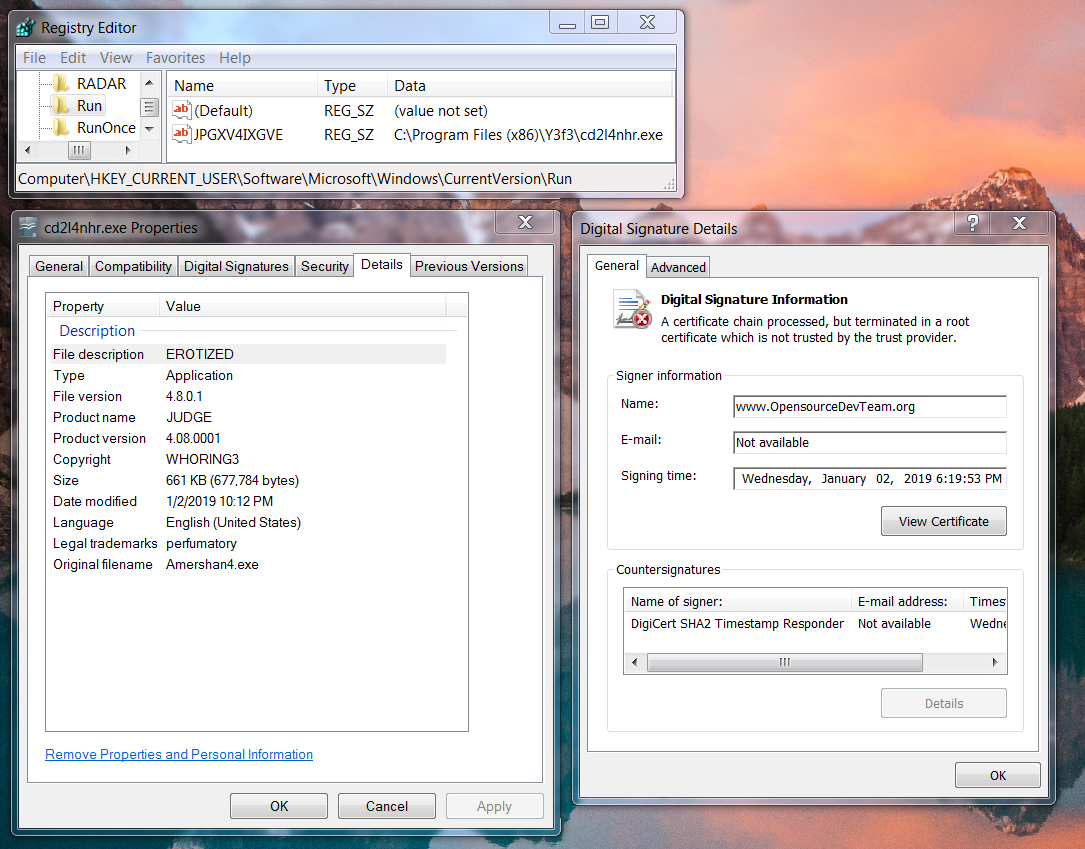This screenshot has height=849, width=1085.
Task: Click the countersignatures horizontal scrollbar thumb
Action: click(x=785, y=662)
